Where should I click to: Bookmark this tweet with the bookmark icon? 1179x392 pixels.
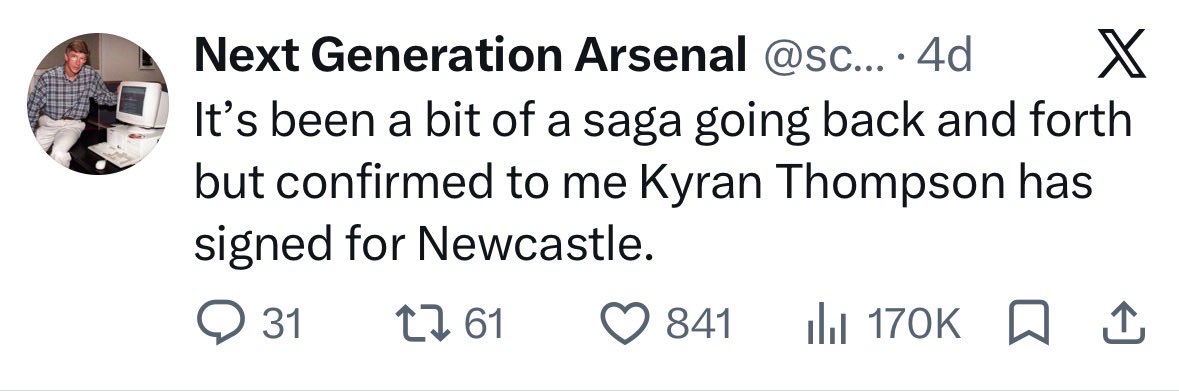click(1034, 324)
